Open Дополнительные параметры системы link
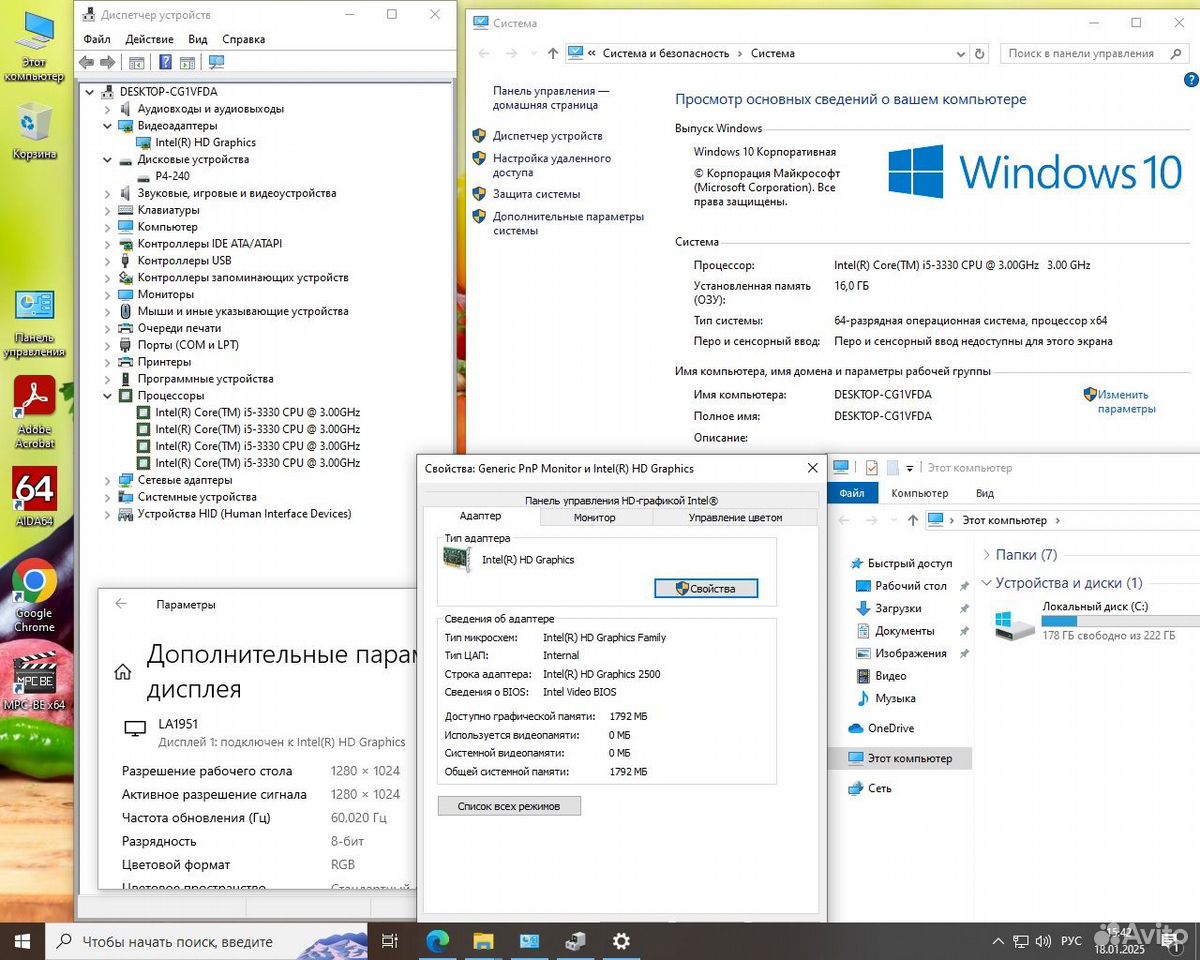1200x960 pixels. pos(569,223)
